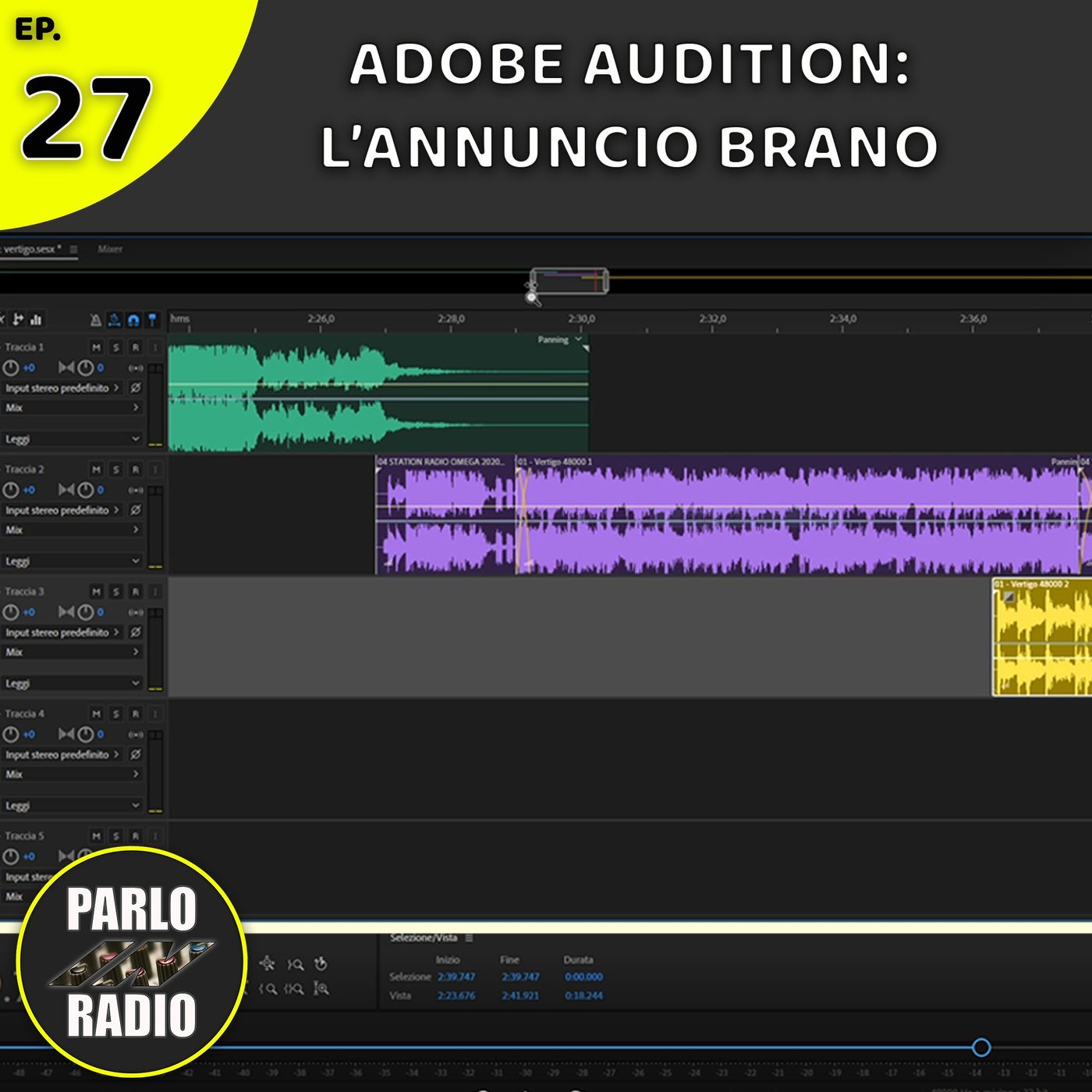
Task: Open the Panning dropdown on green clip
Action: coord(560,340)
